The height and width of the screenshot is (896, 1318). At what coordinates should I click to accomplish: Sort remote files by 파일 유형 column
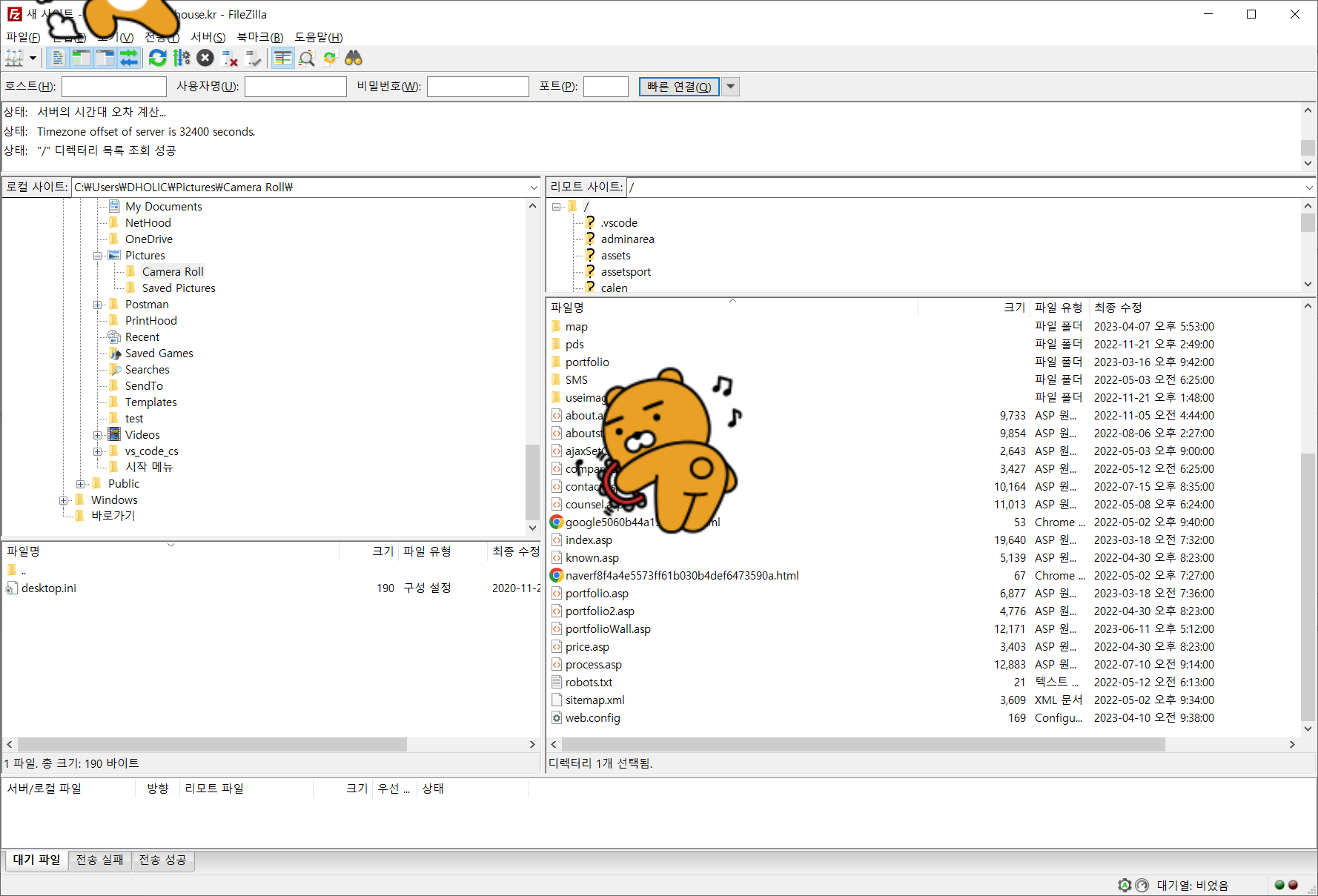[1059, 308]
